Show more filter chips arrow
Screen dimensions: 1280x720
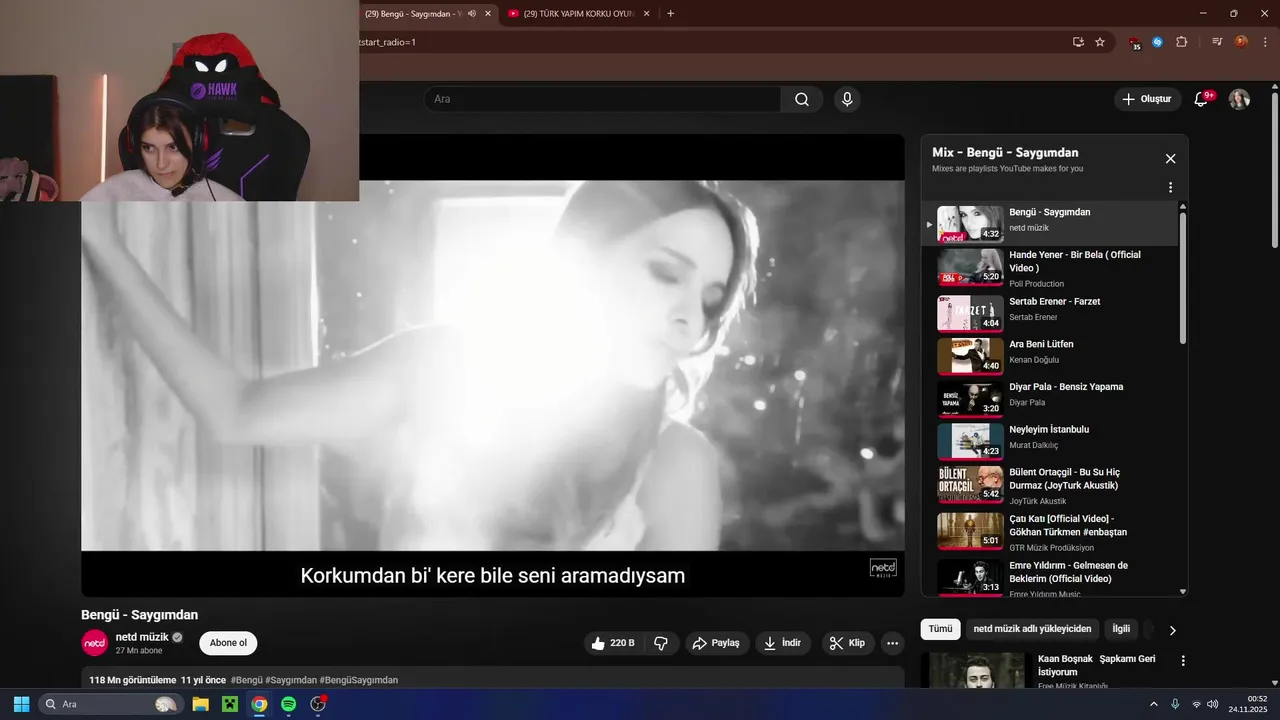[1172, 630]
